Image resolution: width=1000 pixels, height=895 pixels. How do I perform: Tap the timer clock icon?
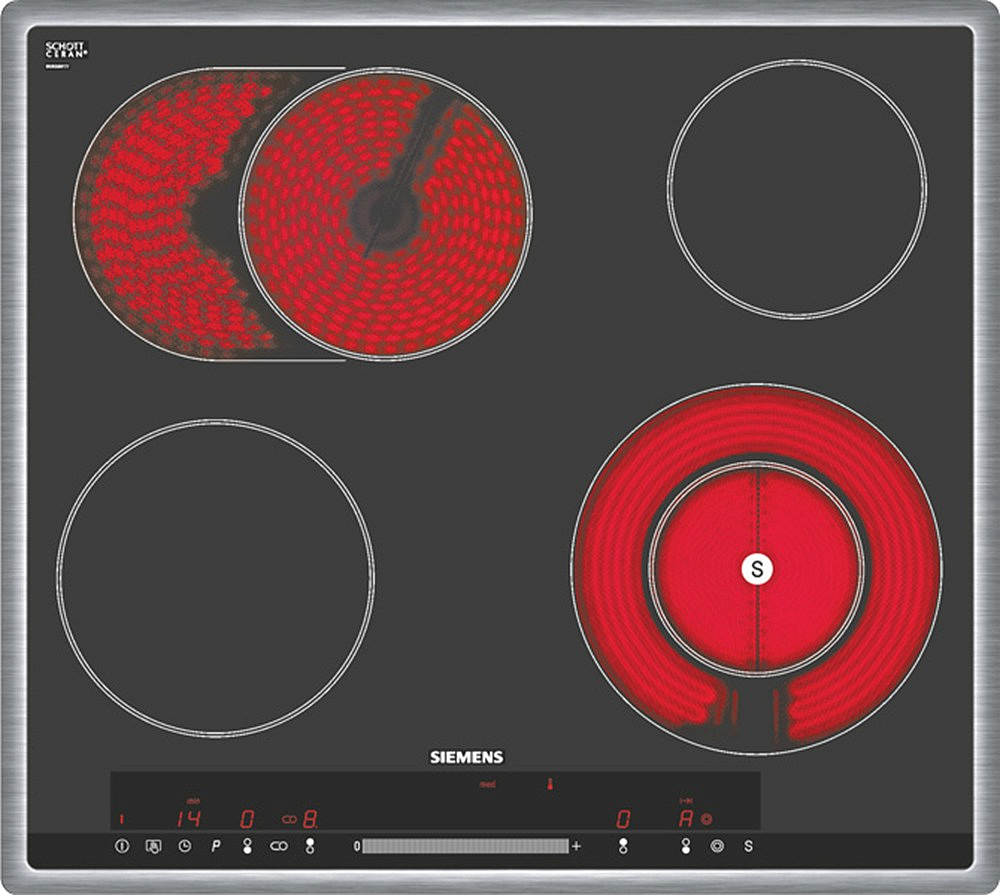pyautogui.click(x=184, y=846)
